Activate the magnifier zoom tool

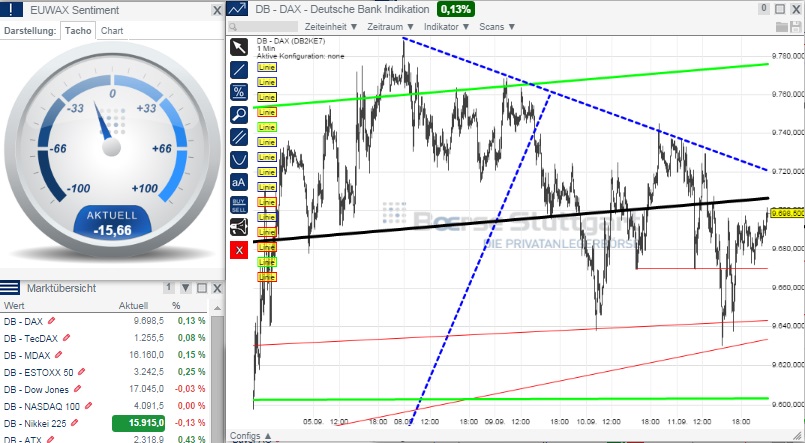(239, 115)
